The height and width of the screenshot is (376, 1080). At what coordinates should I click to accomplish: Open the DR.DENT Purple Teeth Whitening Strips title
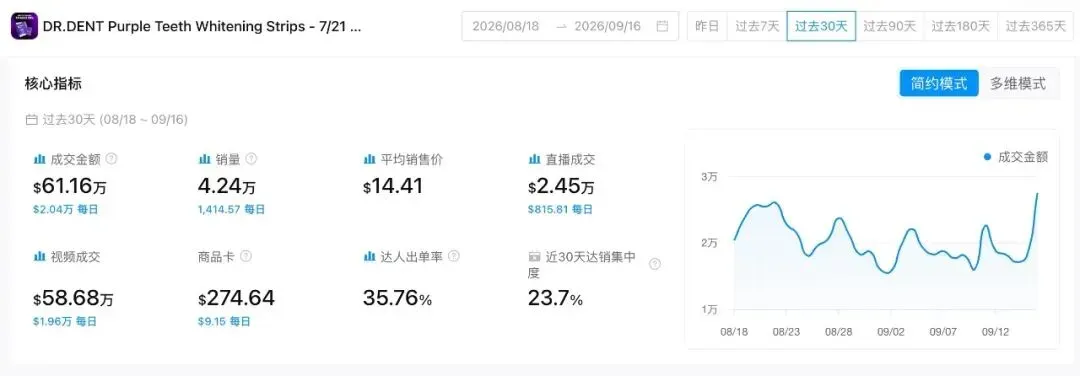(x=202, y=27)
